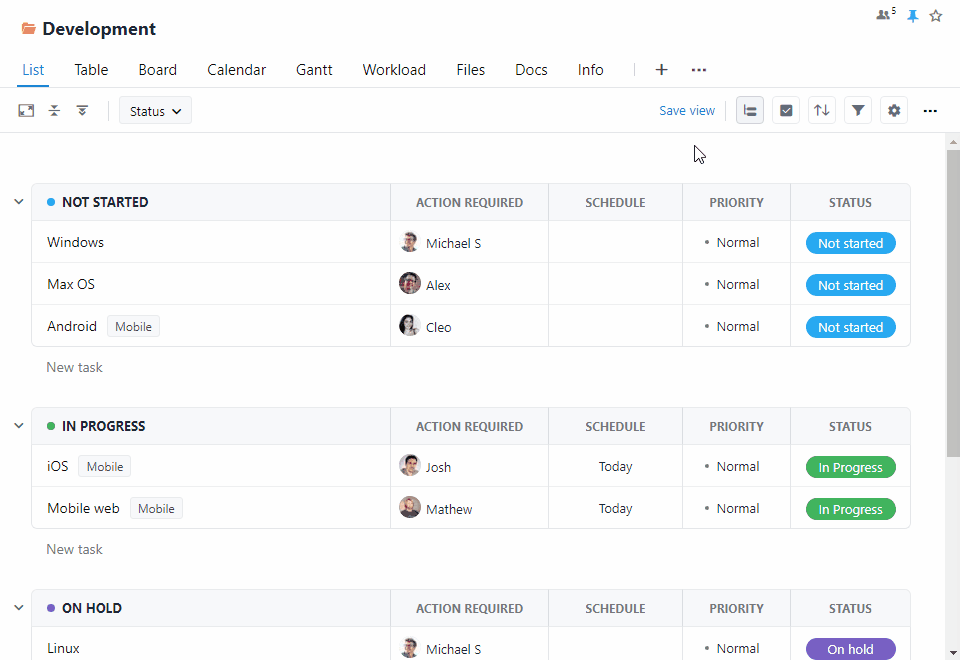Click the Save view link
Image resolution: width=960 pixels, height=660 pixels.
687,111
